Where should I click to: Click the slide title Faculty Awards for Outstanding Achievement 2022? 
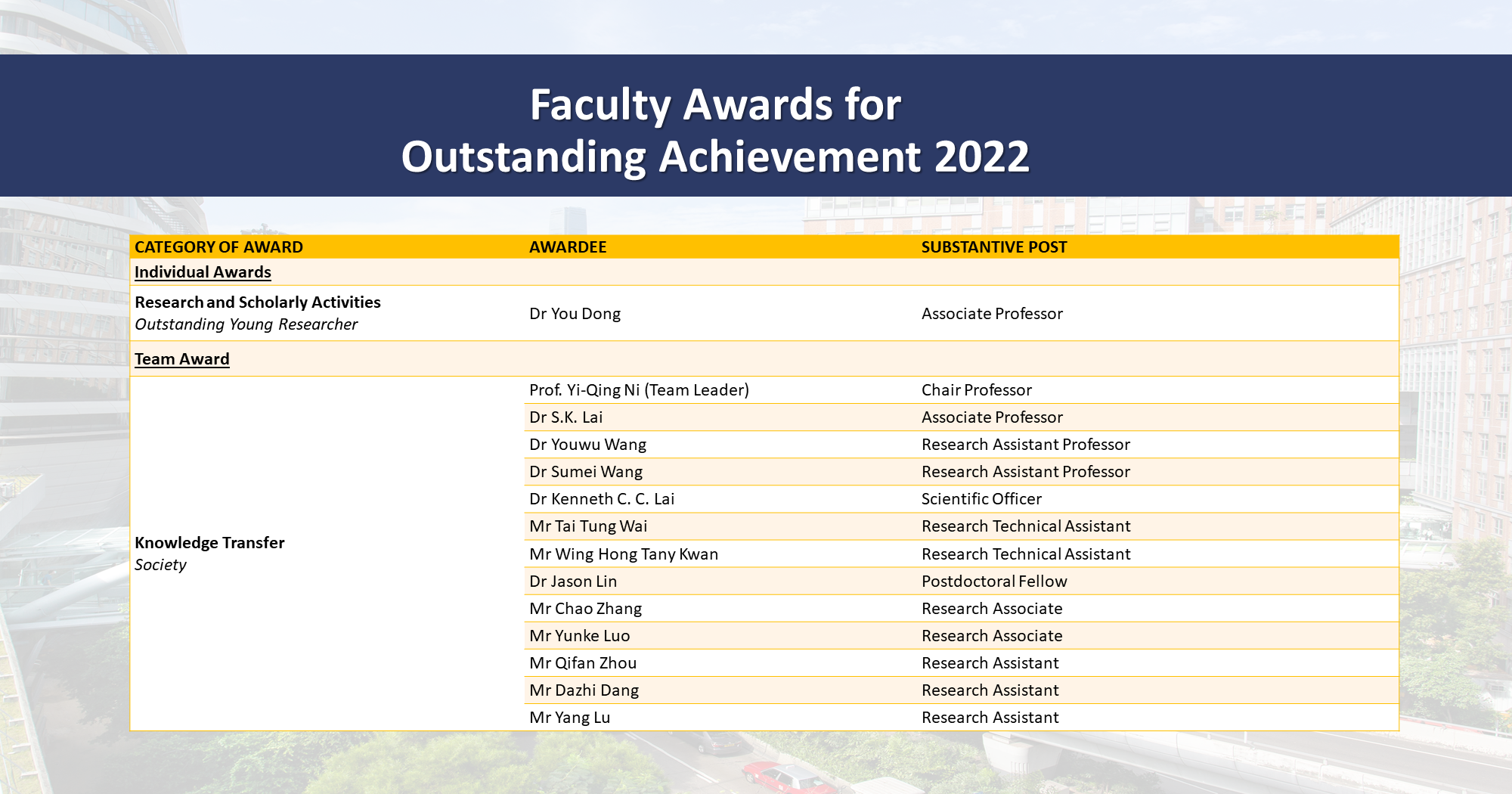point(756,132)
